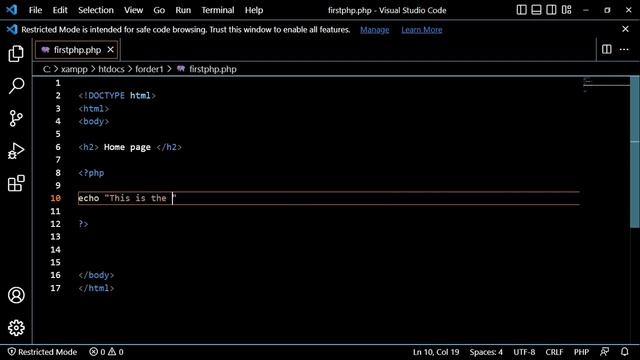Open the View menu
Image resolution: width=640 pixels, height=360 pixels.
133,10
